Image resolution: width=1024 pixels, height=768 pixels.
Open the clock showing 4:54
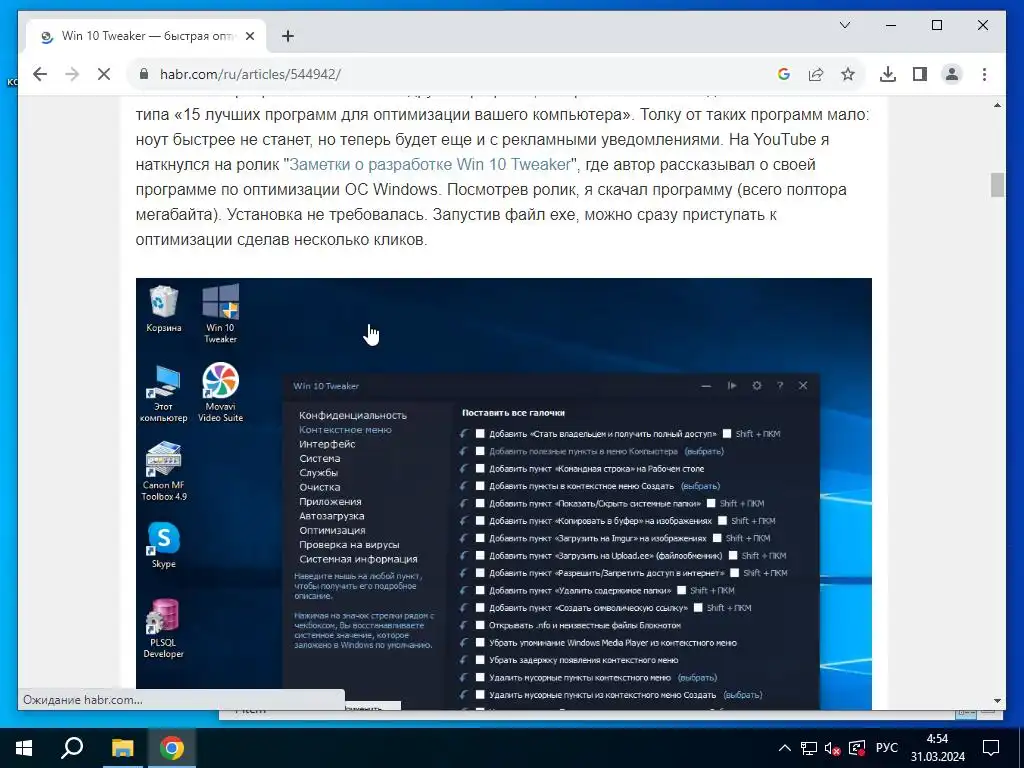pyautogui.click(x=938, y=748)
